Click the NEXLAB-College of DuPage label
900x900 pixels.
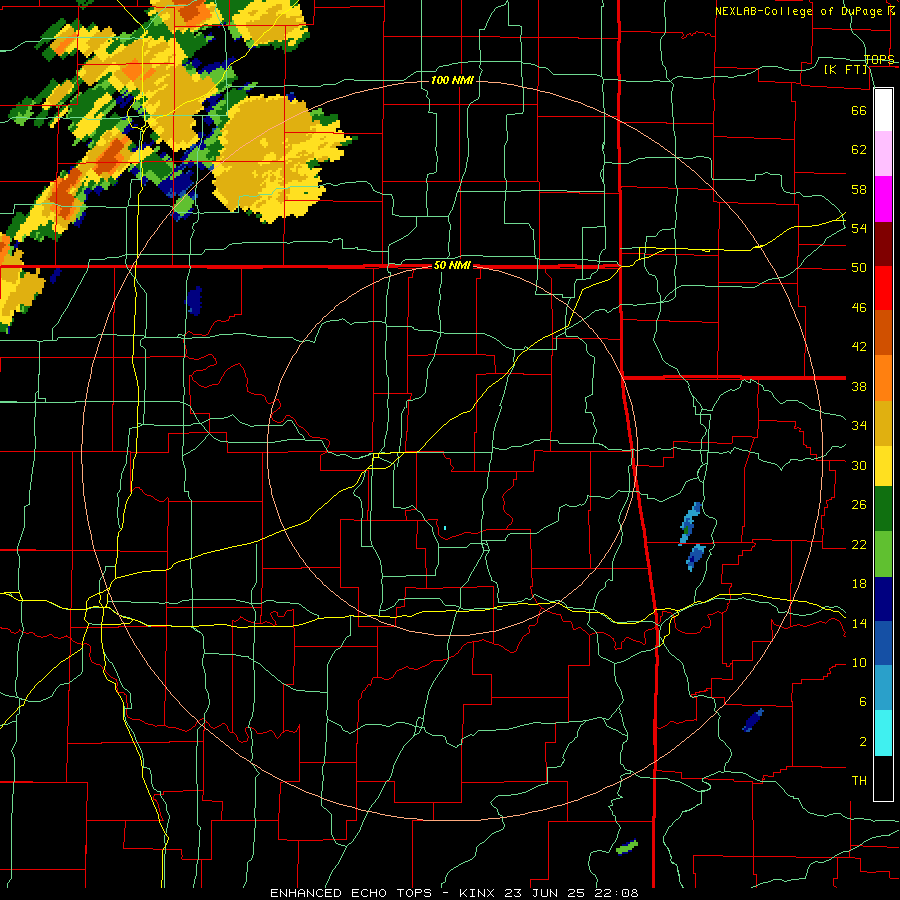(799, 11)
